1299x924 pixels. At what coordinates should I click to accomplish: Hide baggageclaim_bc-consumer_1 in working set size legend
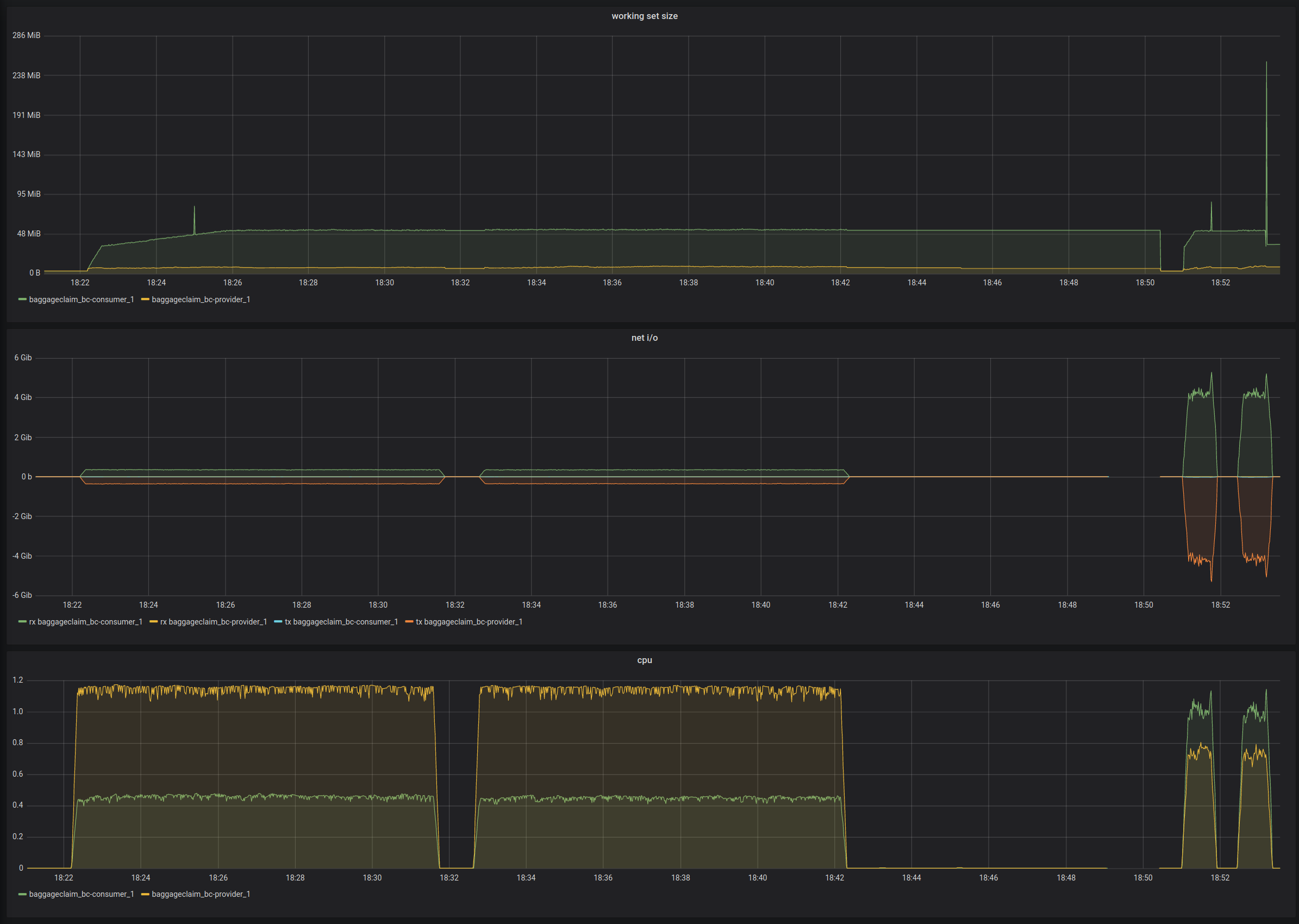tap(82, 299)
